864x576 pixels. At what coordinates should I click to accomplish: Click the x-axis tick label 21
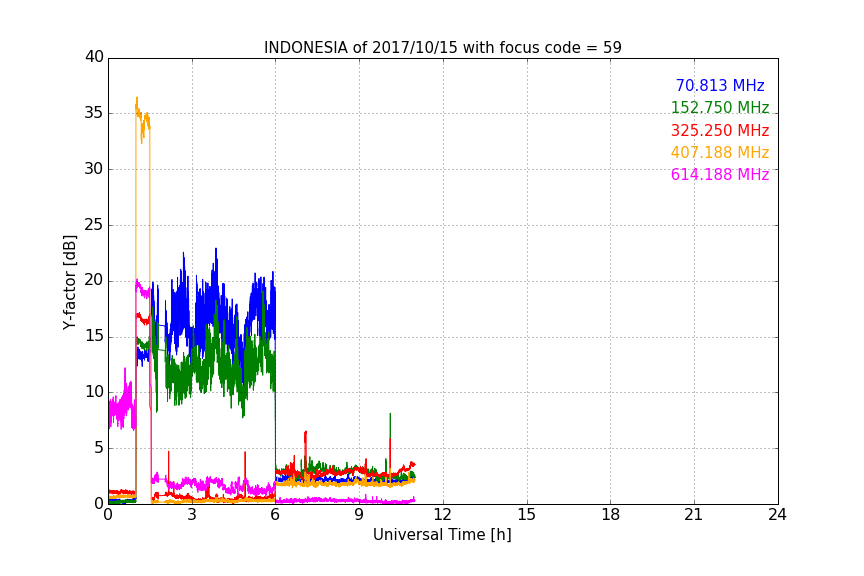tap(694, 515)
